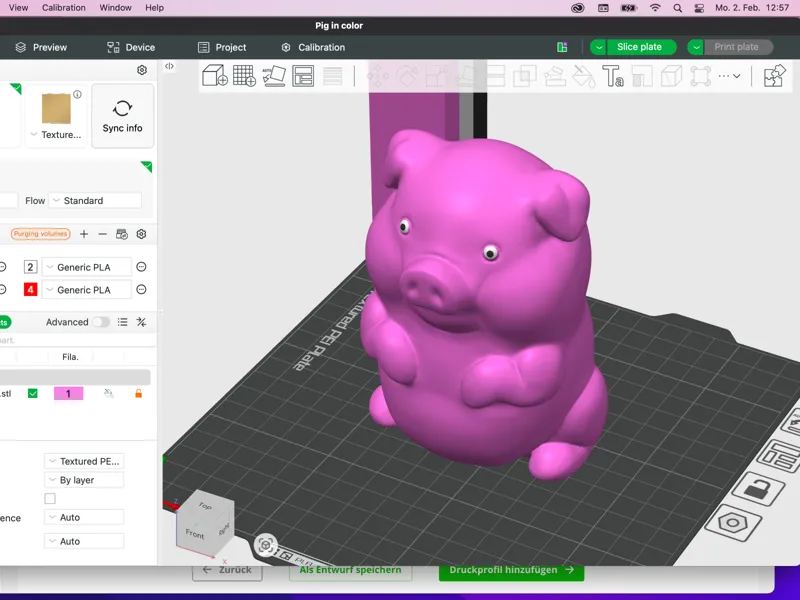Click the Add model cube icon
The height and width of the screenshot is (600, 800).
click(215, 76)
